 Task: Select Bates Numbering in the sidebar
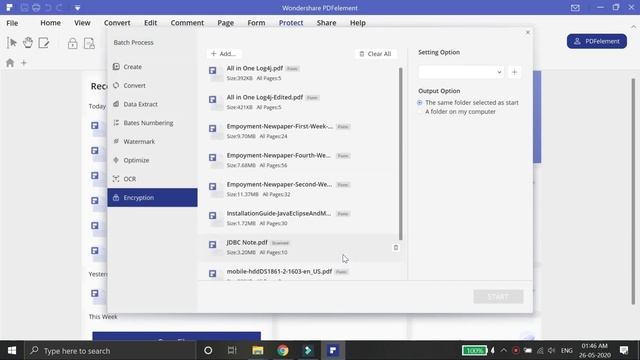point(152,123)
